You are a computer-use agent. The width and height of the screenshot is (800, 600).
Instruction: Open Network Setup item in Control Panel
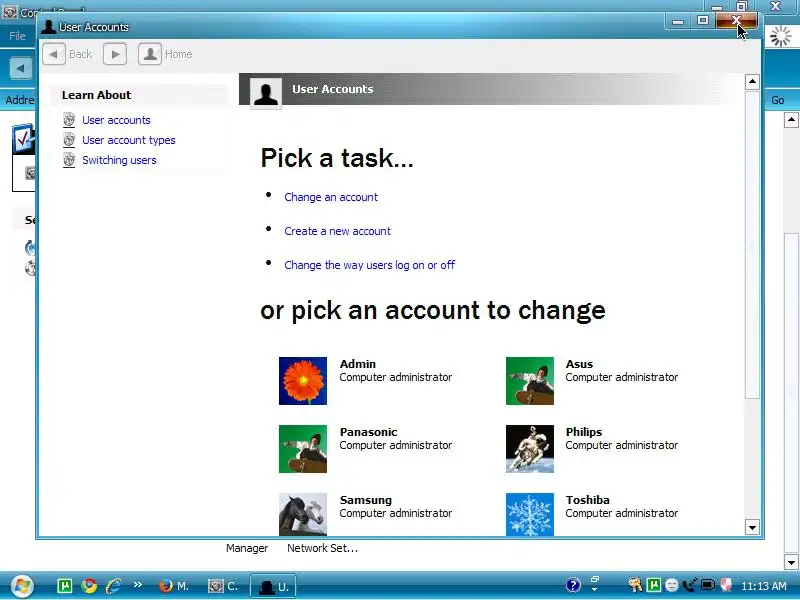[322, 548]
